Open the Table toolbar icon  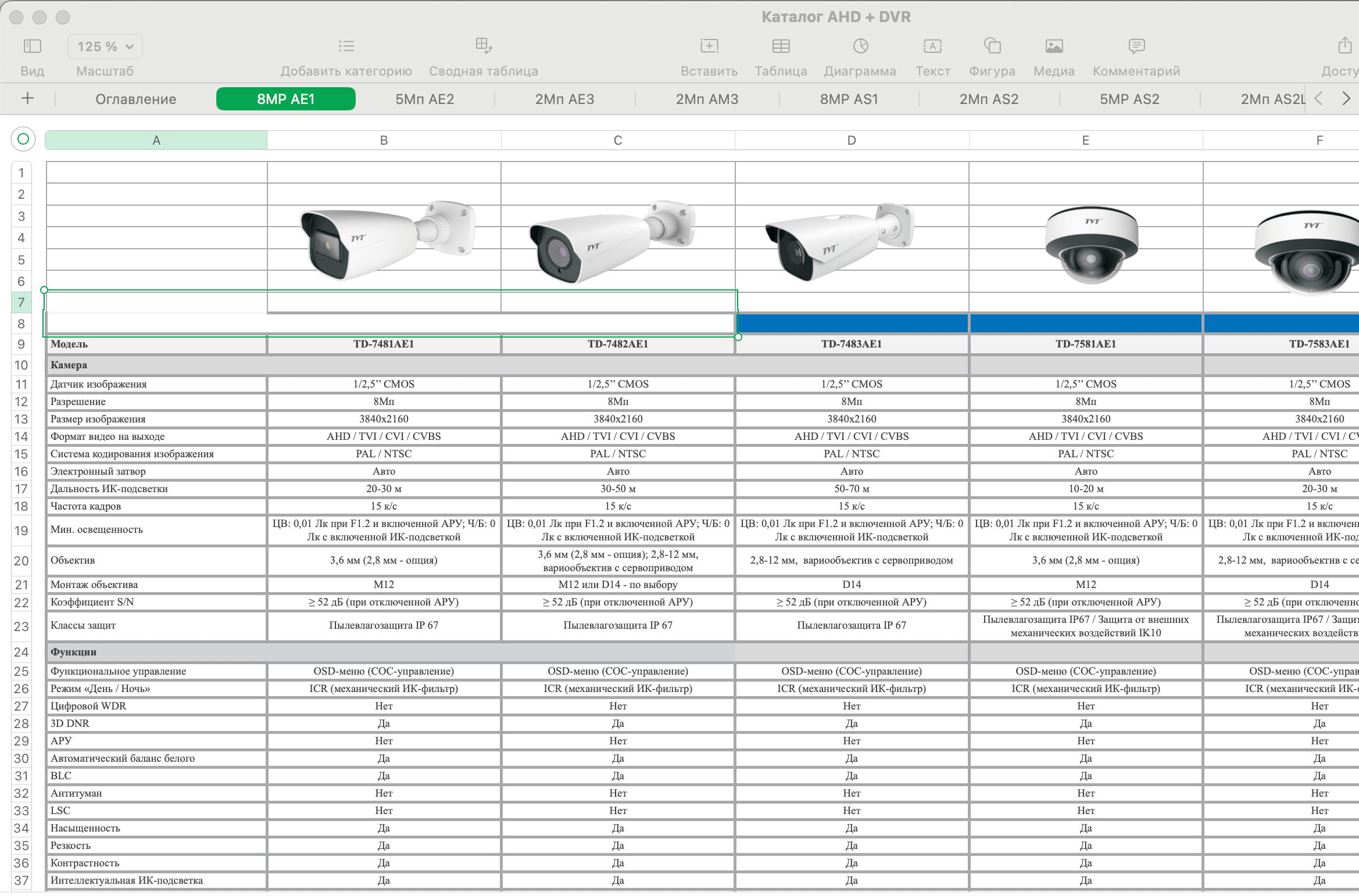(x=781, y=46)
